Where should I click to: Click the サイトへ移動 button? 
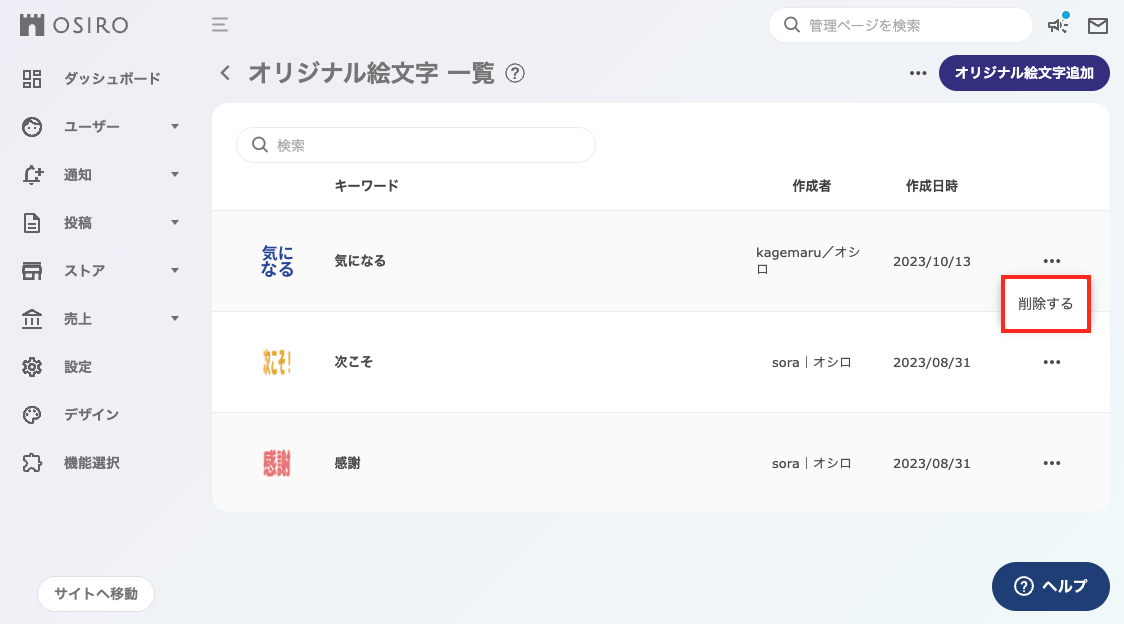pos(95,594)
